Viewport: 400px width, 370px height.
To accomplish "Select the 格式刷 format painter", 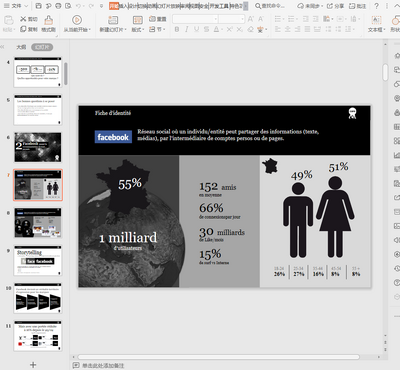I will click(48, 23).
